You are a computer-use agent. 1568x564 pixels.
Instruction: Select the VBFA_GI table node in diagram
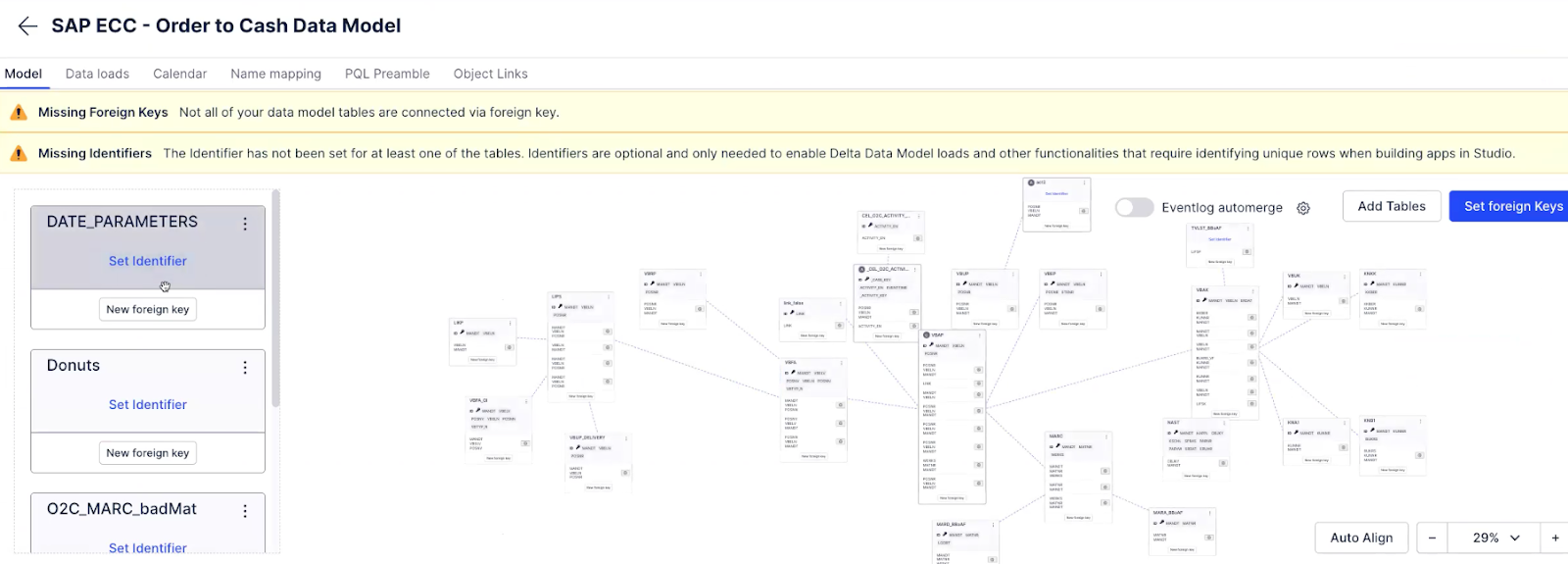point(500,429)
